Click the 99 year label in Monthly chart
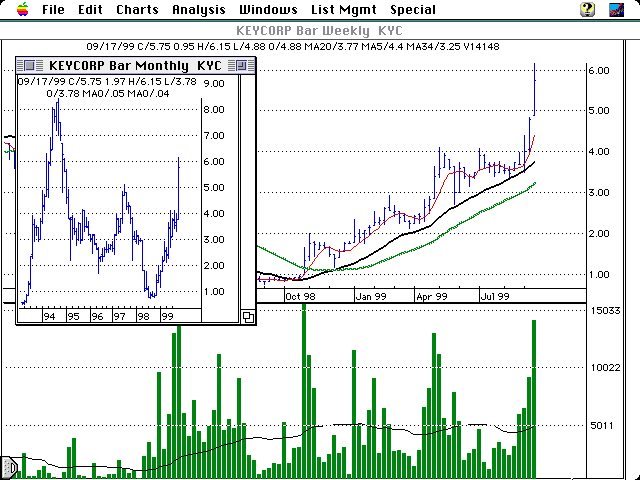The image size is (640, 480). coord(167,316)
